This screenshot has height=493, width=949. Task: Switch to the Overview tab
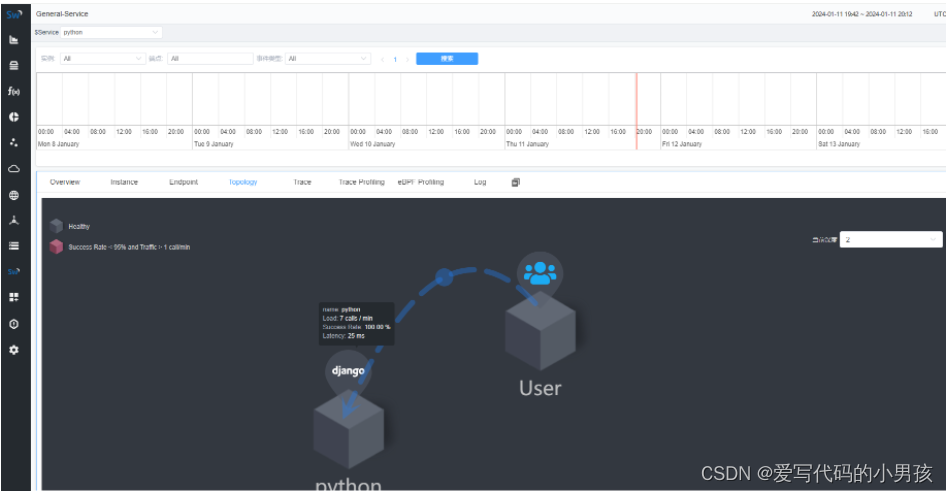65,182
